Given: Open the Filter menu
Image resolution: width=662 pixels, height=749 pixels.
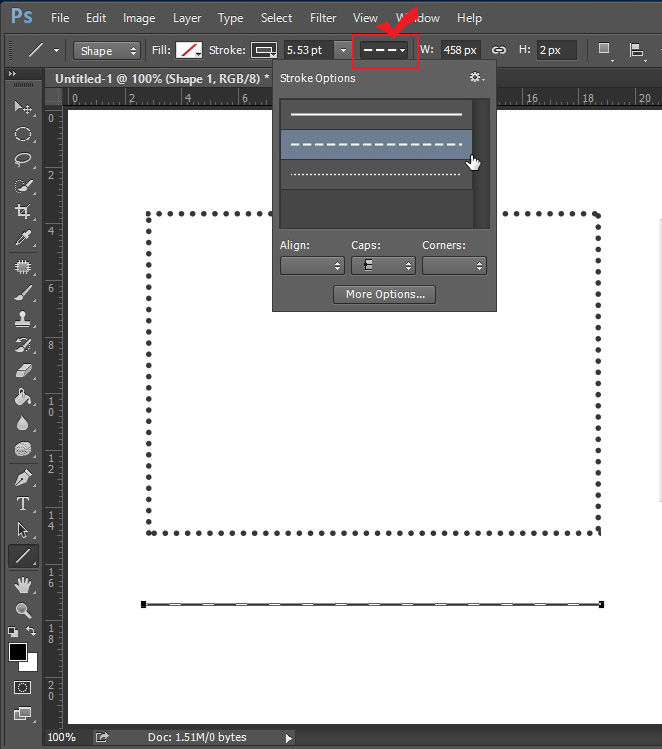Looking at the screenshot, I should coord(323,18).
